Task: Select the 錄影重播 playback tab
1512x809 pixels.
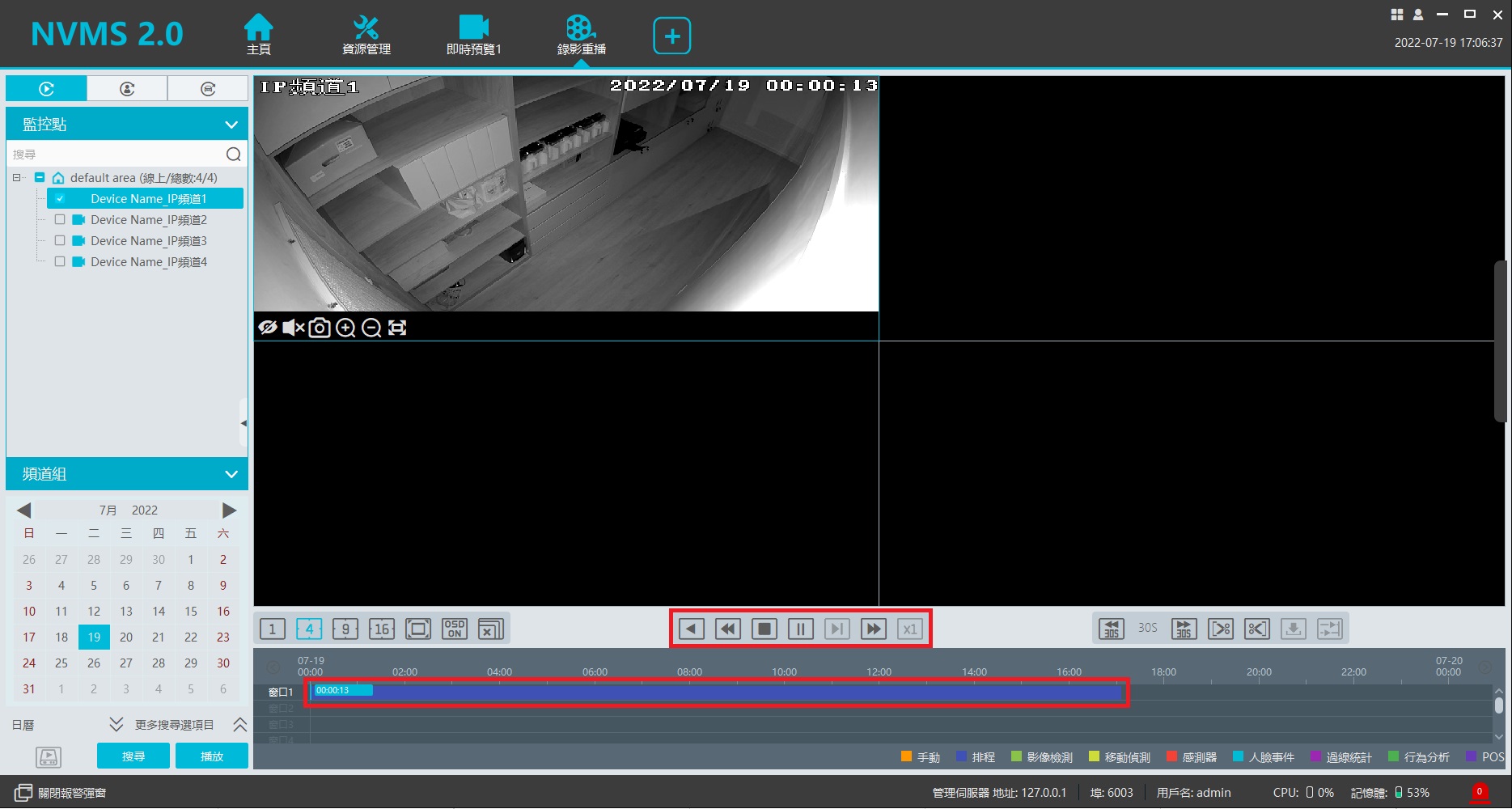Action: tap(581, 35)
